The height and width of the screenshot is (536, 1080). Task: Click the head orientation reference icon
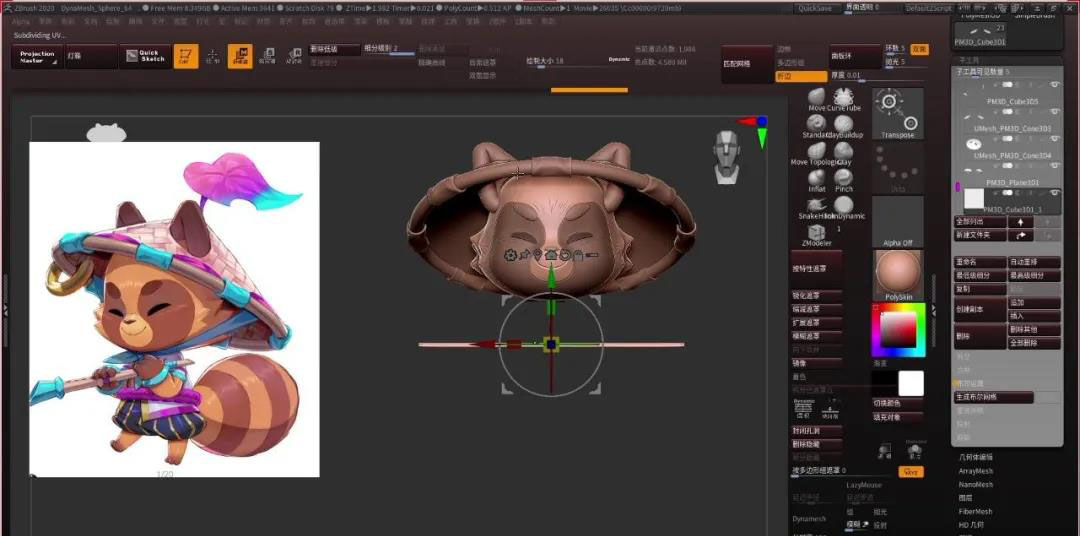click(x=726, y=157)
